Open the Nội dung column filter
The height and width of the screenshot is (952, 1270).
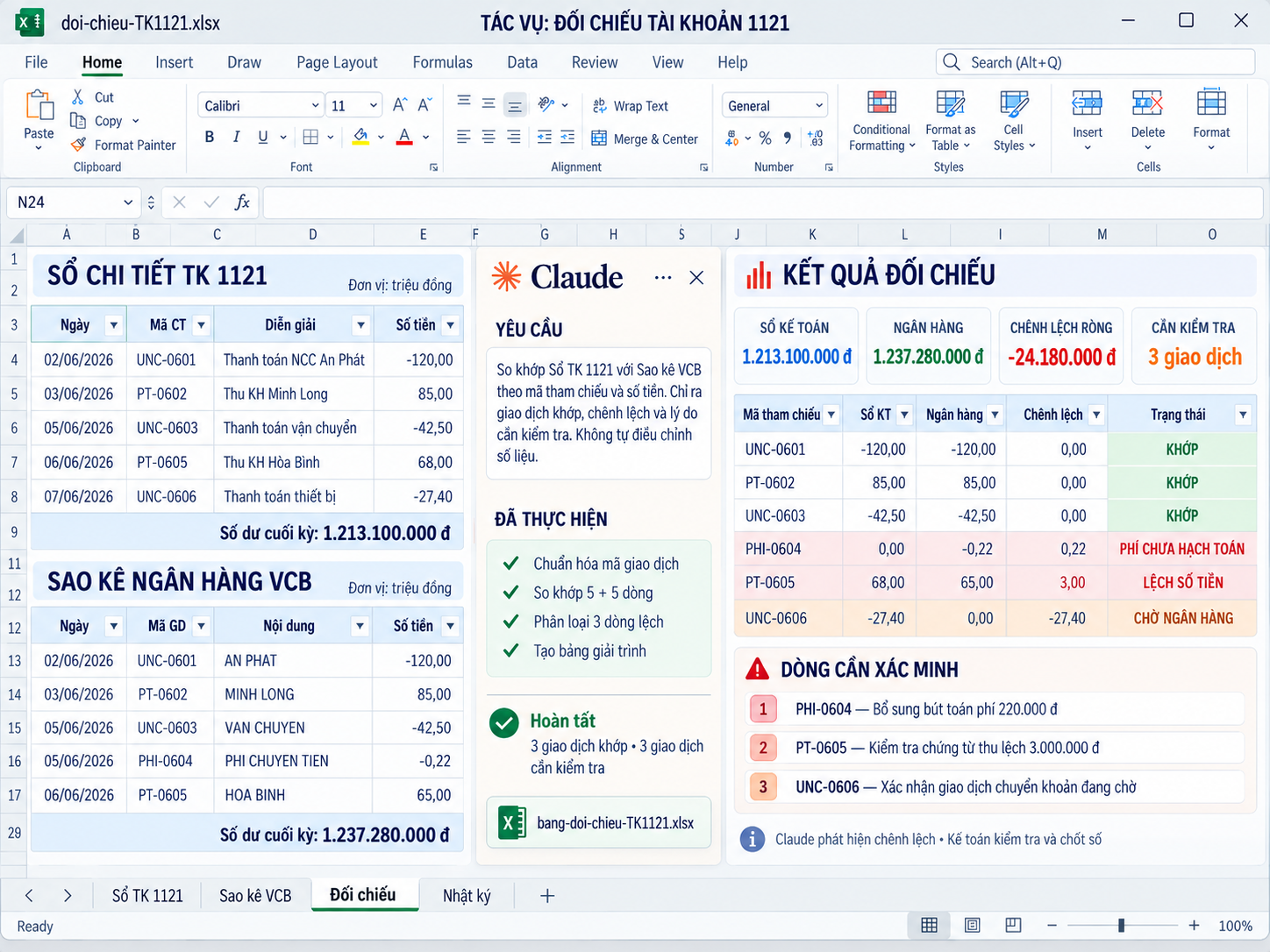coord(360,626)
